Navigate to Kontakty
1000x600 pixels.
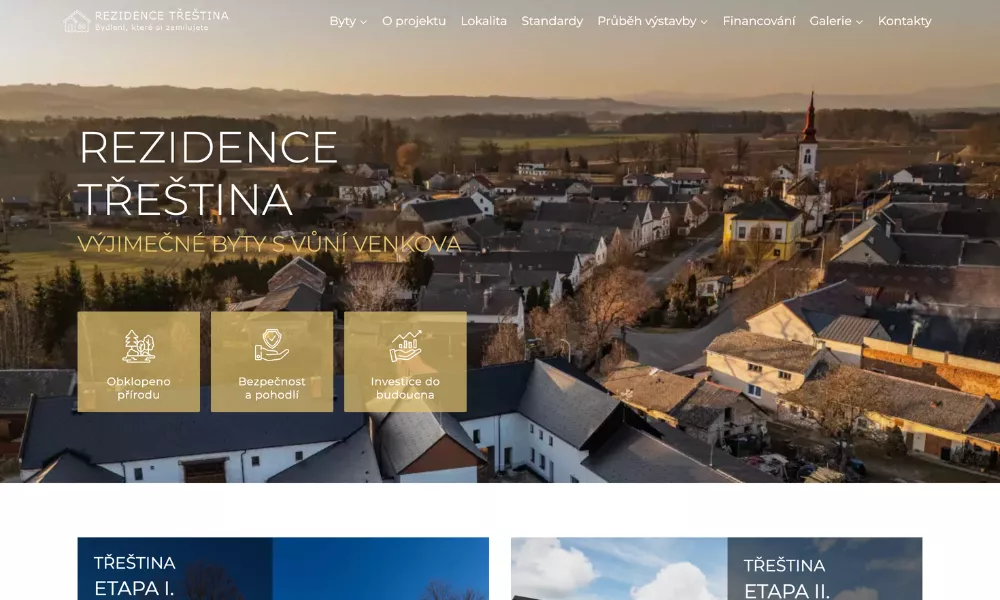904,21
